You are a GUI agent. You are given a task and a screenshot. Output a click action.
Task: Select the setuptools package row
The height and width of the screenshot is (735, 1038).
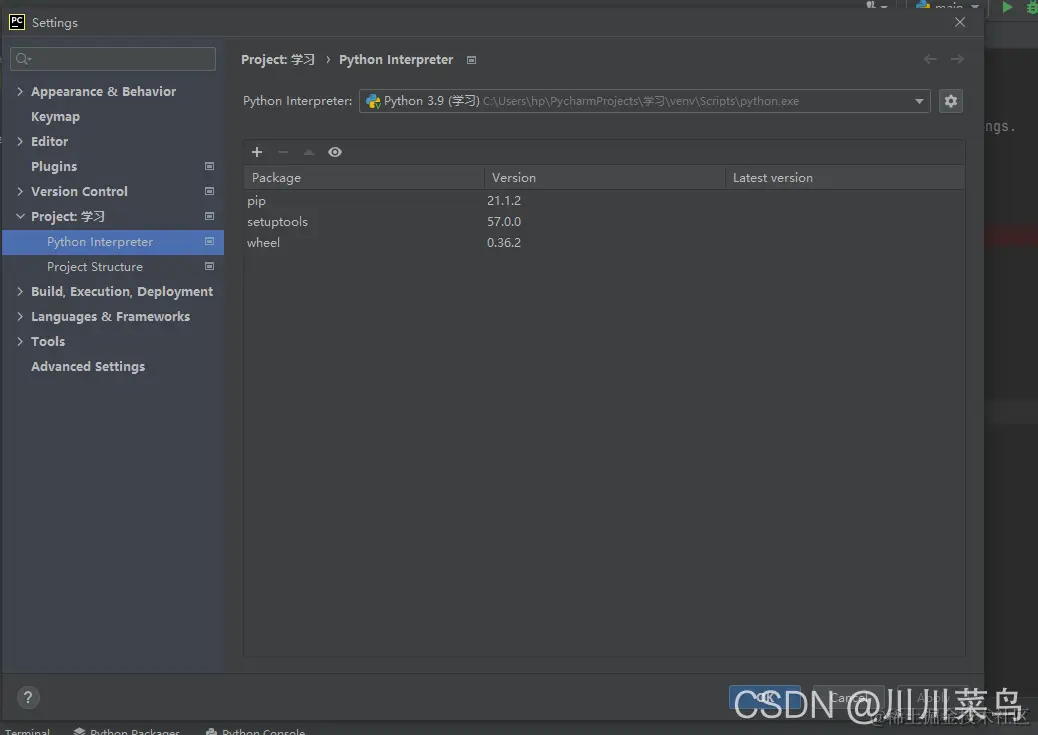point(604,222)
